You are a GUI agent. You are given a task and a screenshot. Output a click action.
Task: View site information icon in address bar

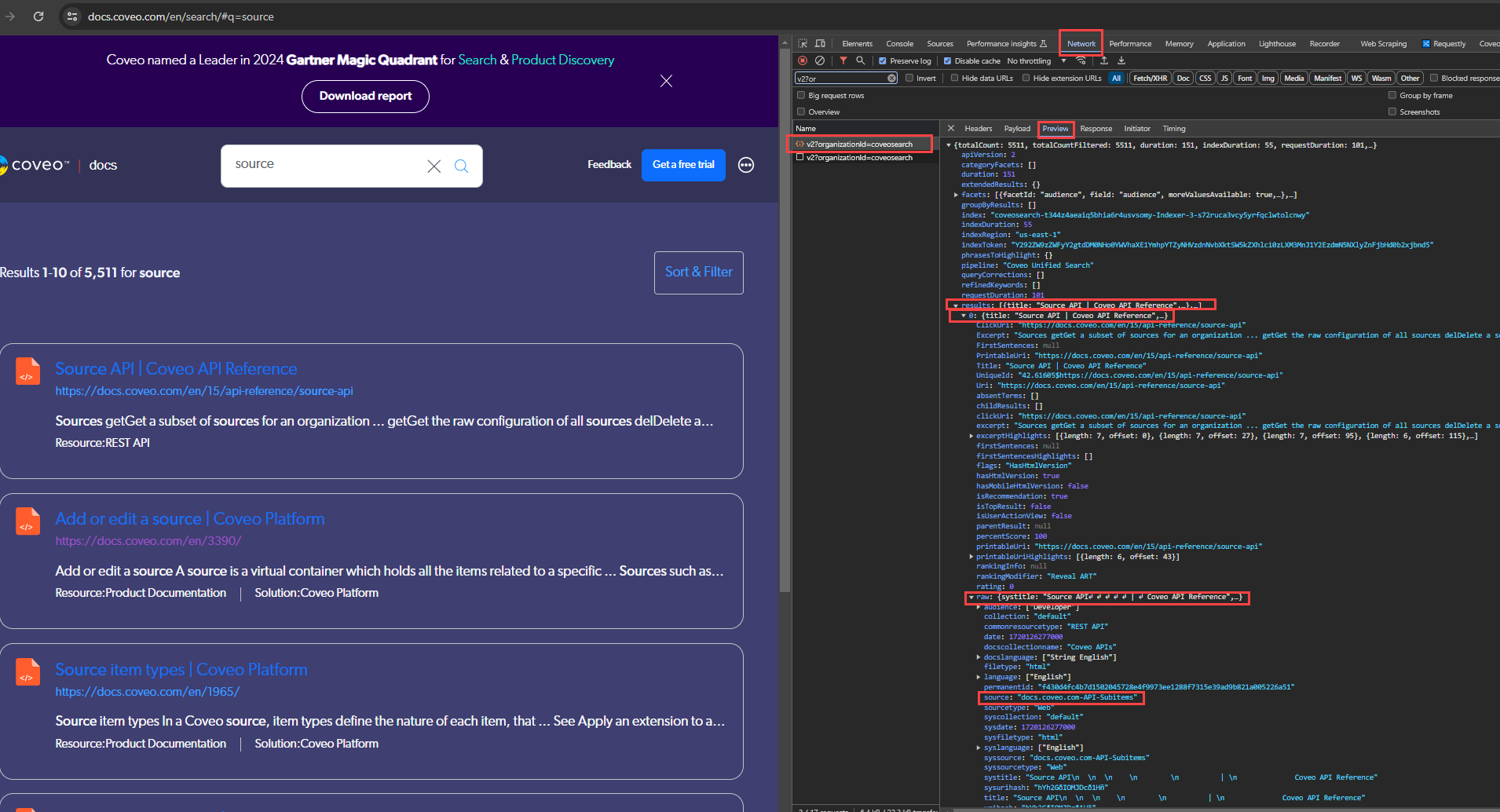point(72,16)
